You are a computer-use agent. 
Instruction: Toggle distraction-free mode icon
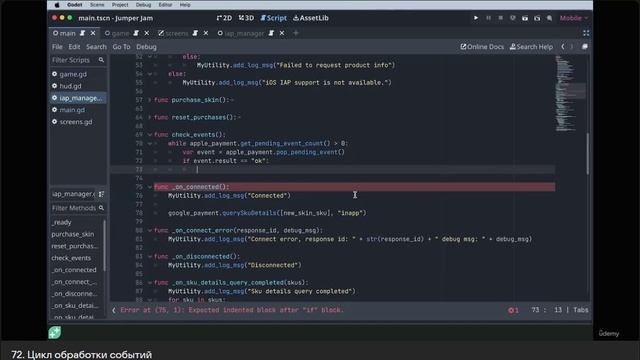tap(586, 33)
